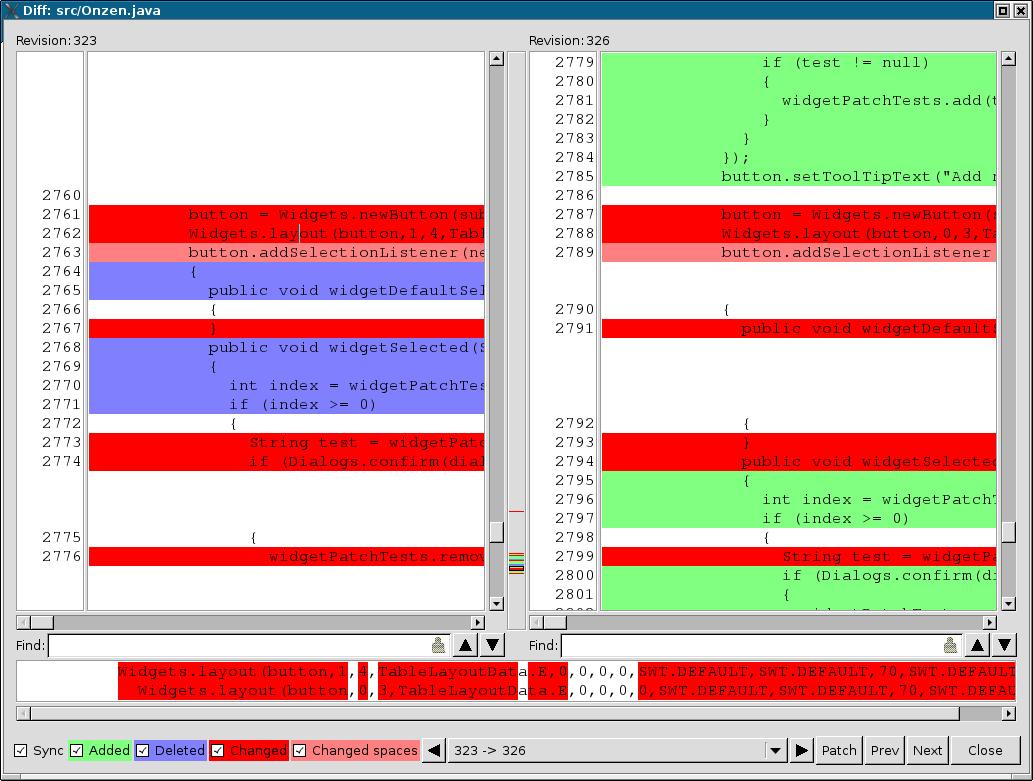The width and height of the screenshot is (1033, 781).
Task: Click line 2785 setToolTipText in right pane
Action: tap(798, 176)
